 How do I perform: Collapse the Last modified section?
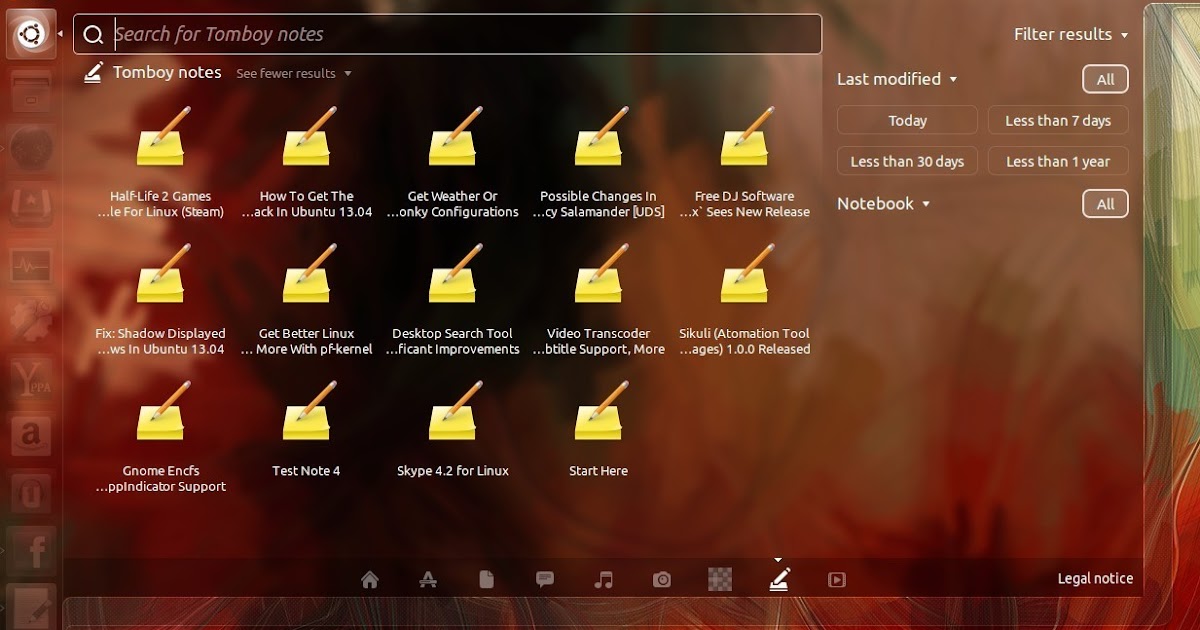(x=897, y=79)
